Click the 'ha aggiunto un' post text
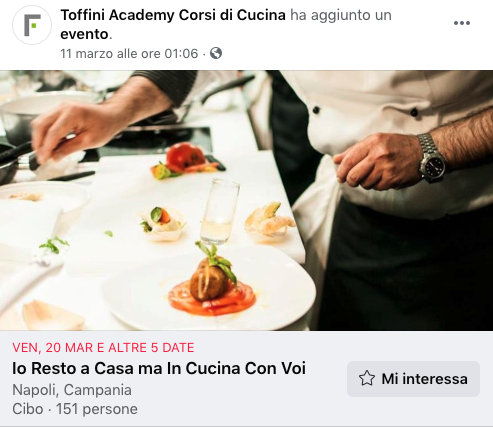The width and height of the screenshot is (493, 427). (341, 15)
